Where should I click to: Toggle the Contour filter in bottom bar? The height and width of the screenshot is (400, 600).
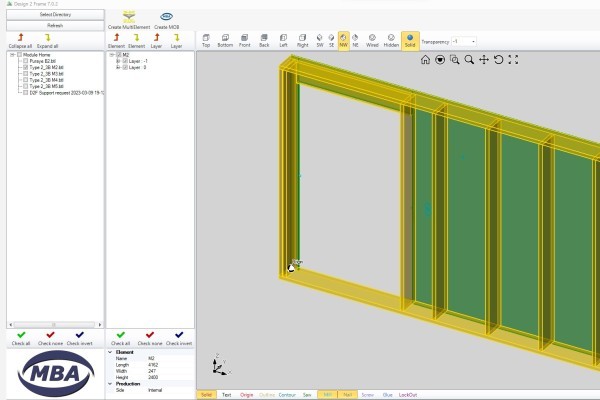coord(287,395)
